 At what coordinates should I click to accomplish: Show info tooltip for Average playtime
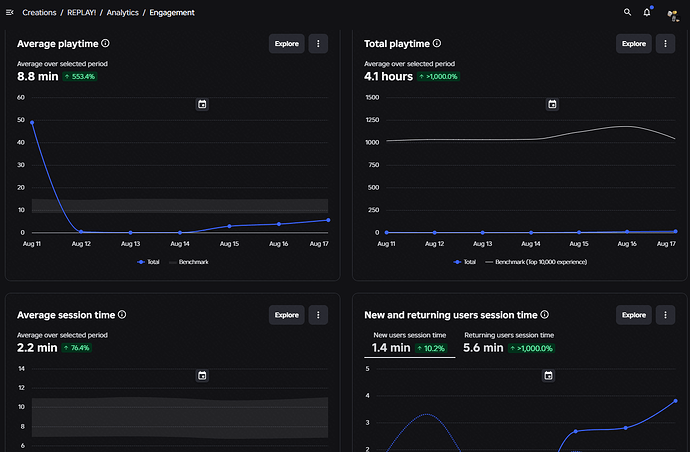(x=105, y=43)
